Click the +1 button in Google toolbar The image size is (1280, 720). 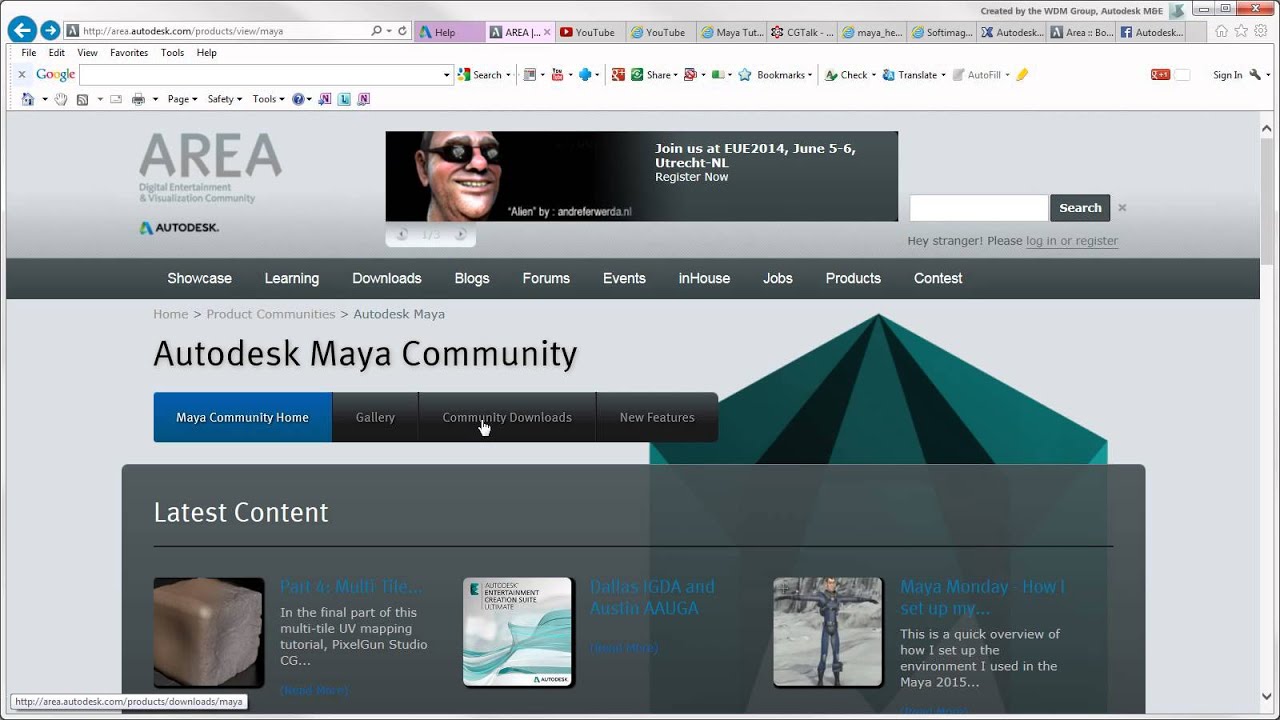click(1160, 75)
